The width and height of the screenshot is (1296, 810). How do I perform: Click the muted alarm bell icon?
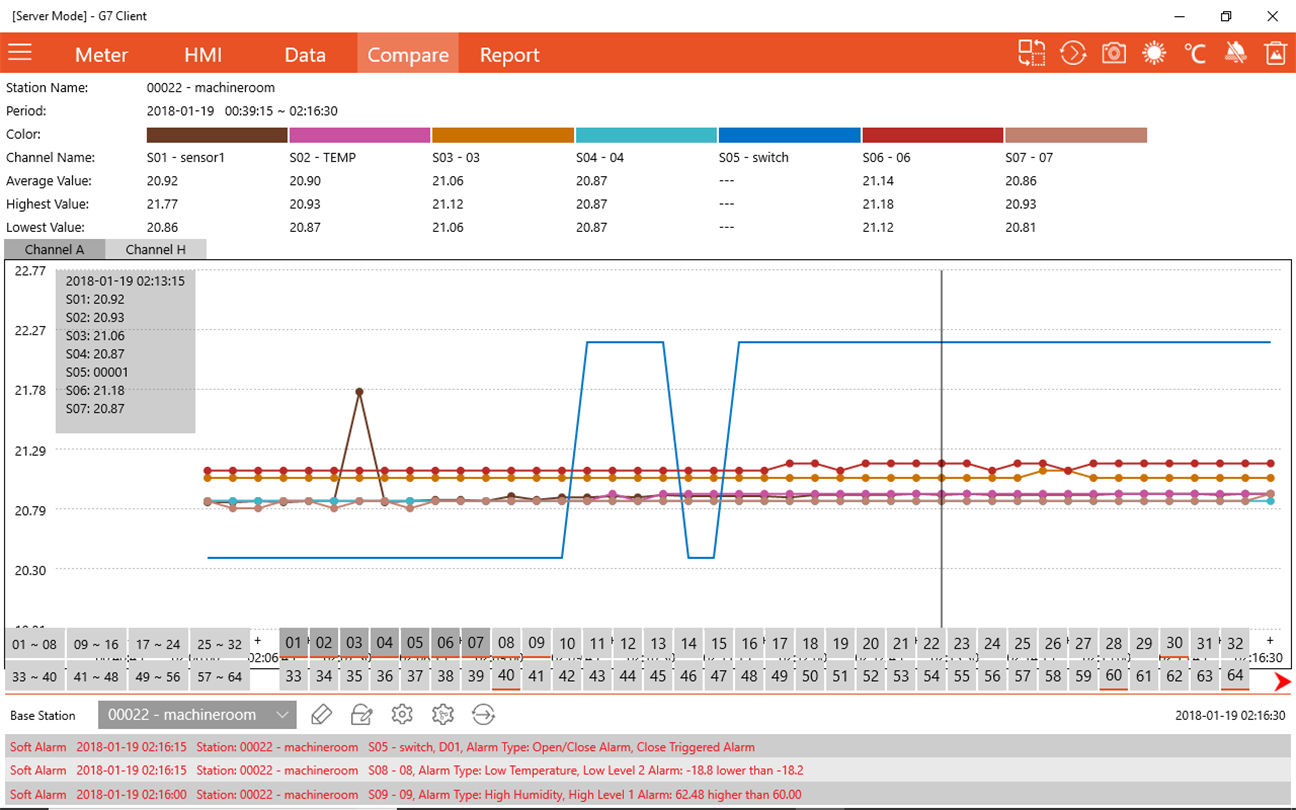tap(1235, 54)
